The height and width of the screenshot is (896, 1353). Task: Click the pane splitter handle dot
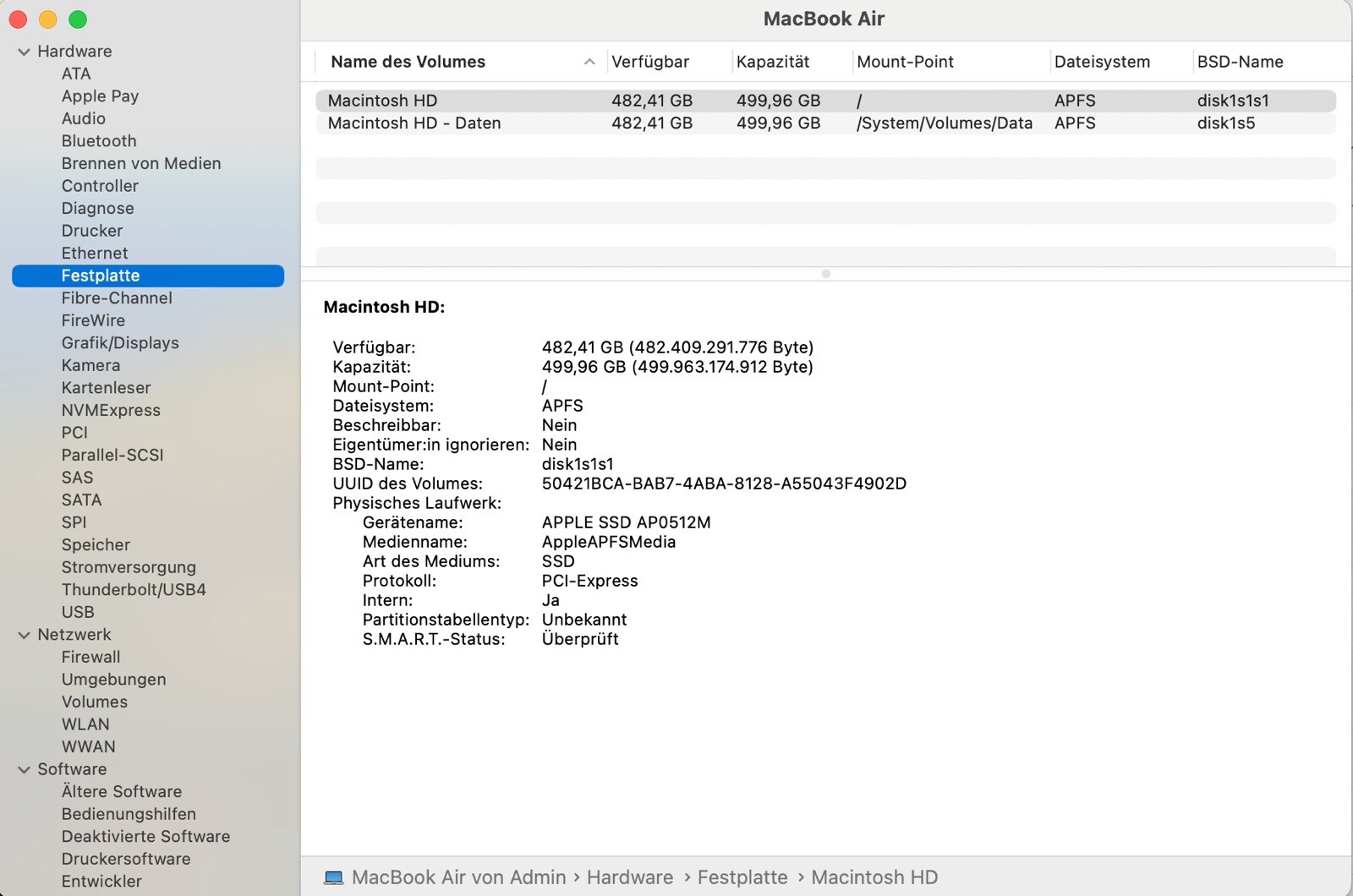[x=826, y=274]
